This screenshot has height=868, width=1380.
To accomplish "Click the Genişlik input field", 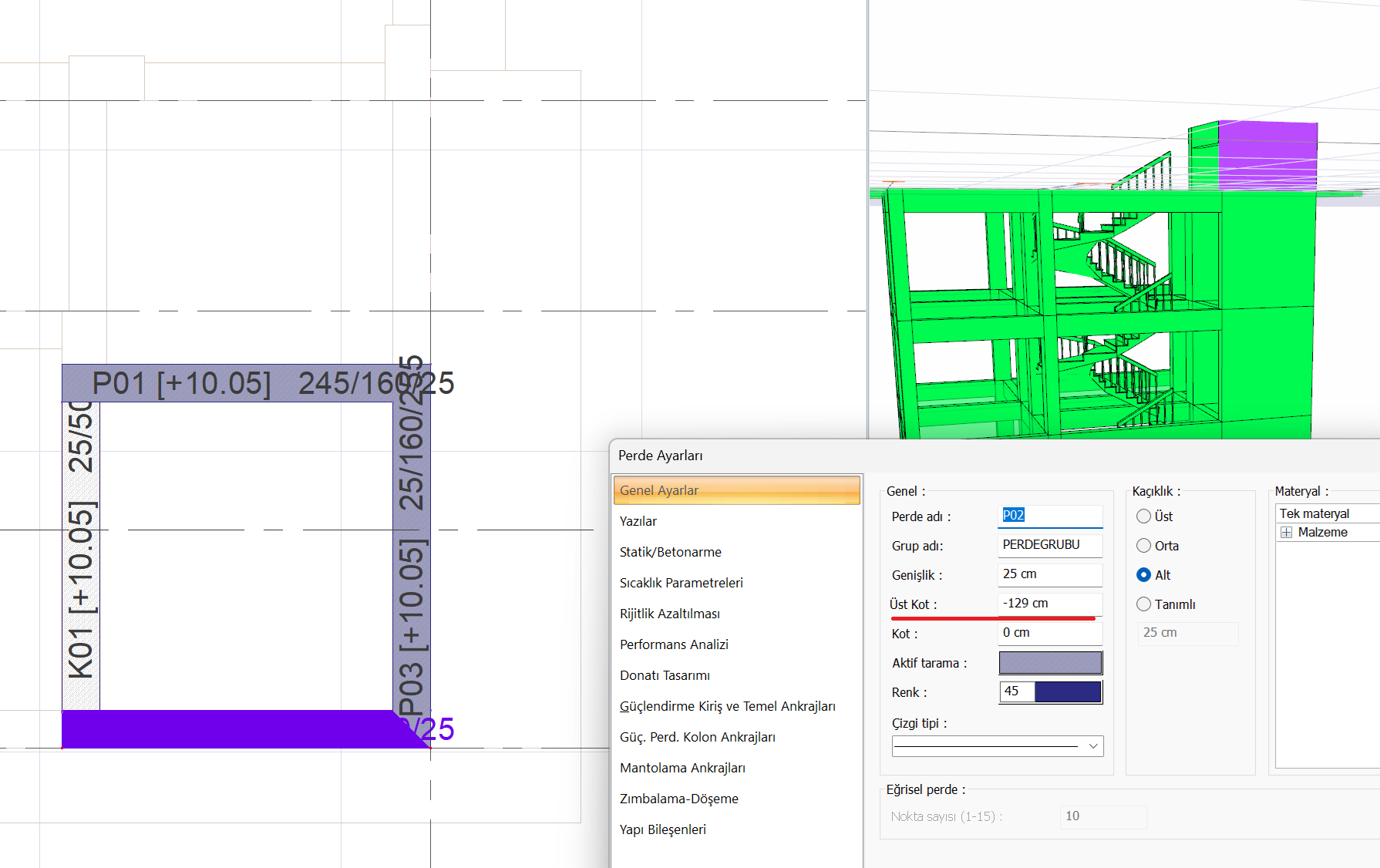I will [x=1050, y=574].
